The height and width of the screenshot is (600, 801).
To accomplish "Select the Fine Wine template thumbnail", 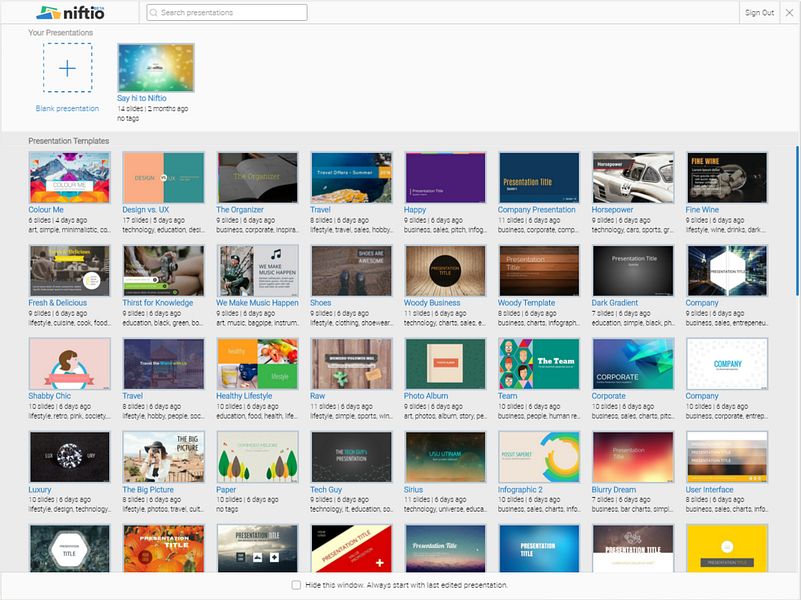I will [x=727, y=177].
